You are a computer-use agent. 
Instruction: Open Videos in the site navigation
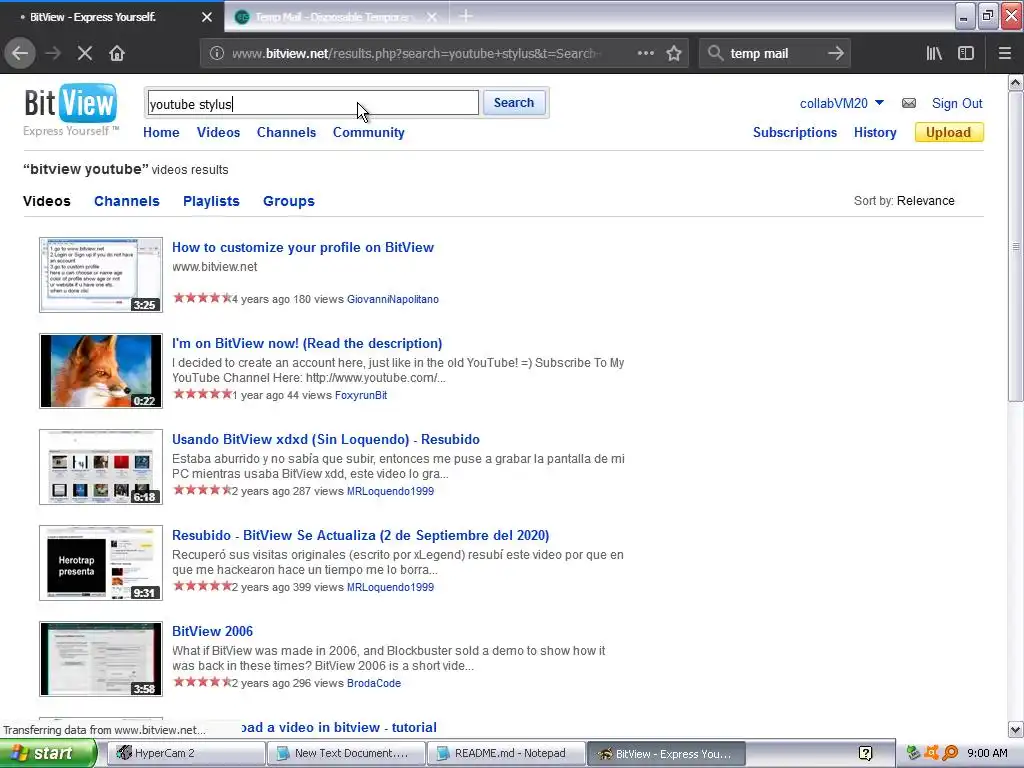click(x=218, y=132)
